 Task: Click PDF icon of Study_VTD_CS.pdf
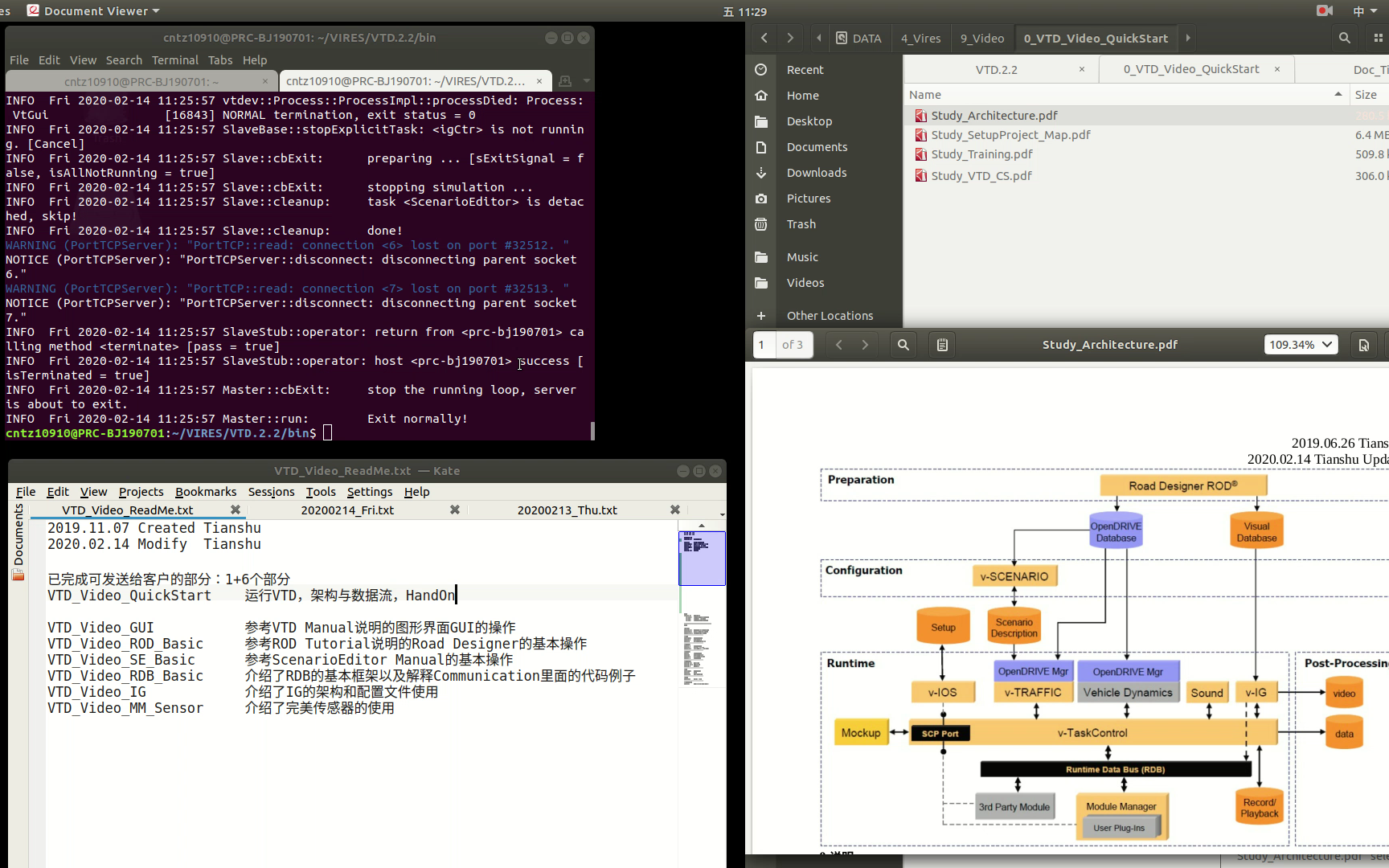pos(920,176)
